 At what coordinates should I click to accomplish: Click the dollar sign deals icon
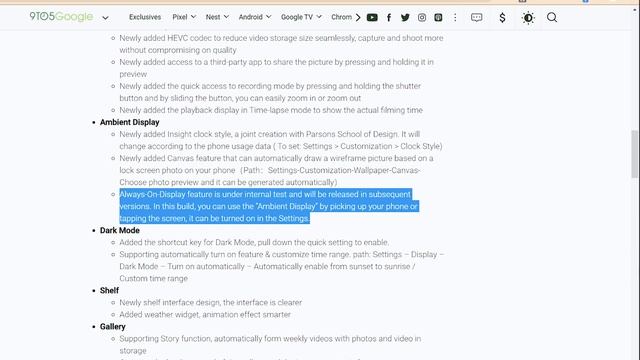(x=502, y=18)
